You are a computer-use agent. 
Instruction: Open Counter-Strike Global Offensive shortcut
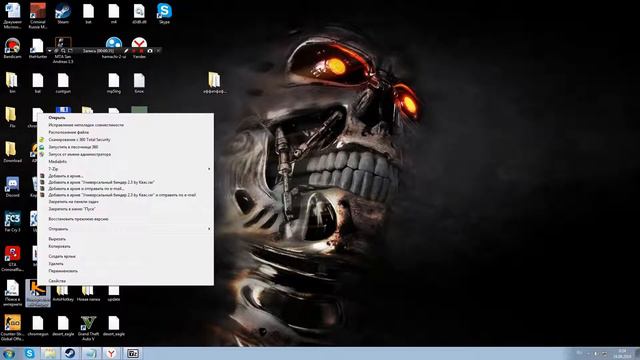(12, 328)
